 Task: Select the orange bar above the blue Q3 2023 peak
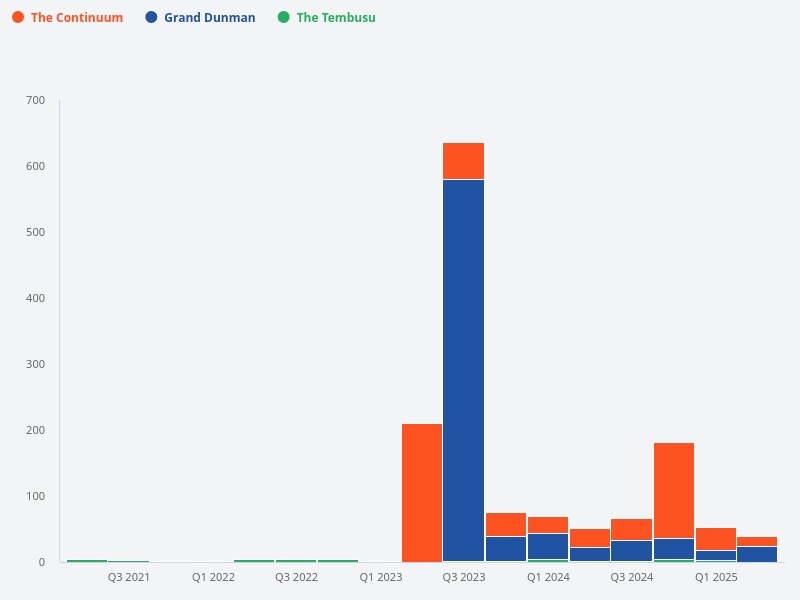tap(462, 158)
